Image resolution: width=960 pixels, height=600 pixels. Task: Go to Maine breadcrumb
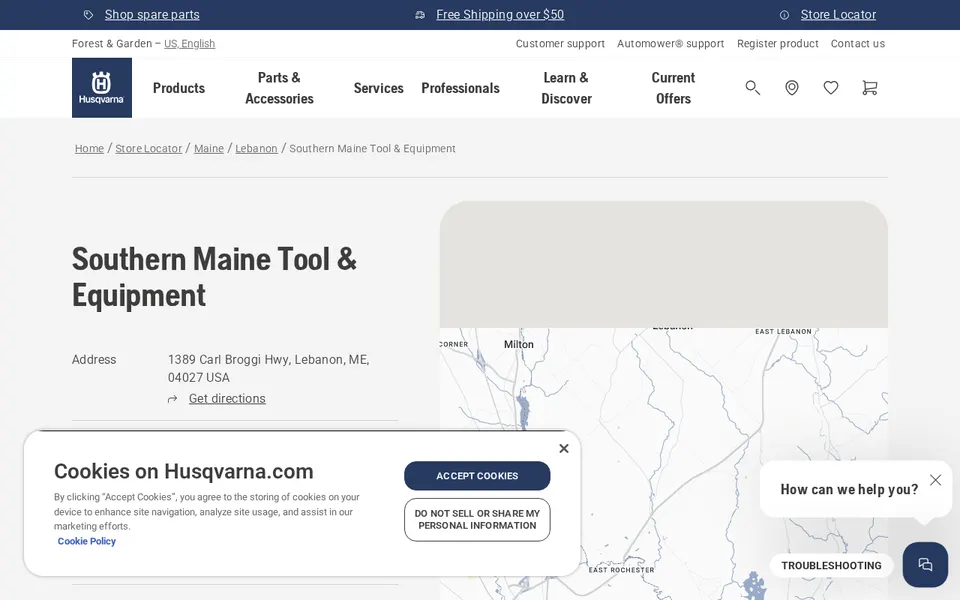(209, 149)
